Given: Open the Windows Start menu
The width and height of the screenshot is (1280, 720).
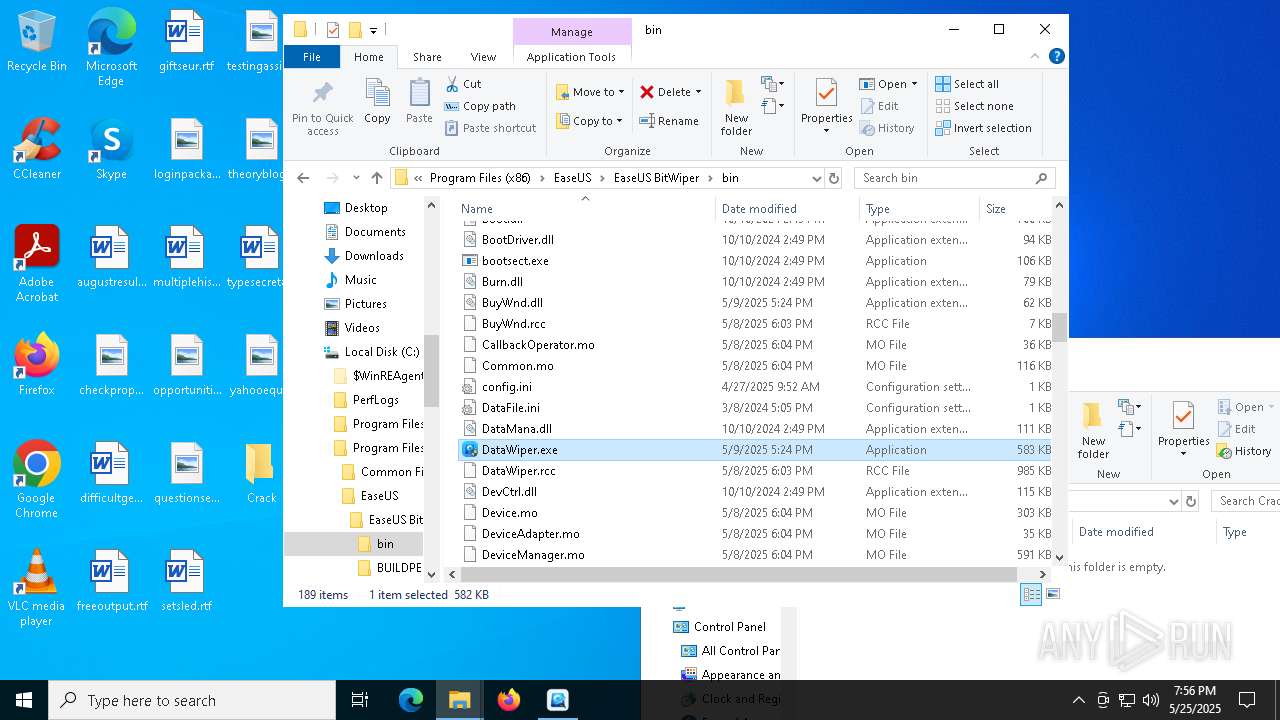Looking at the screenshot, I should click(24, 700).
